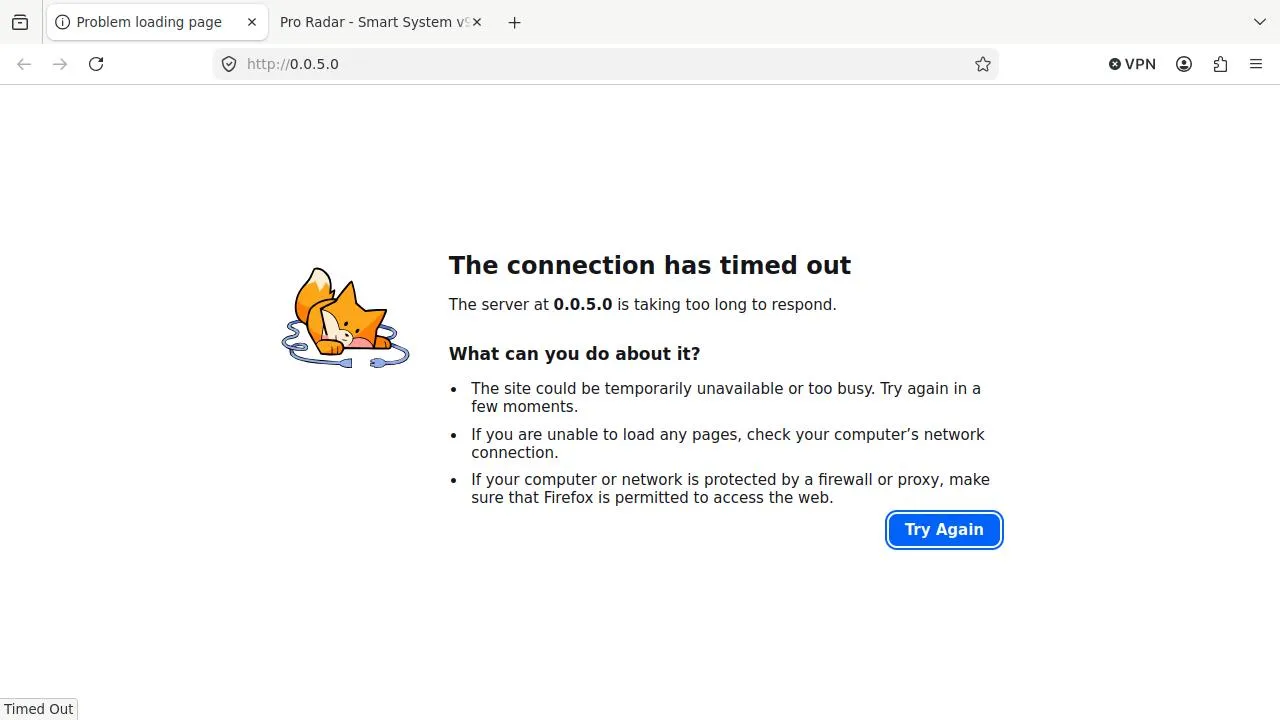Switch to Pro Radar - Smart System tab
Viewport: 1280px width, 720px height.
point(370,22)
